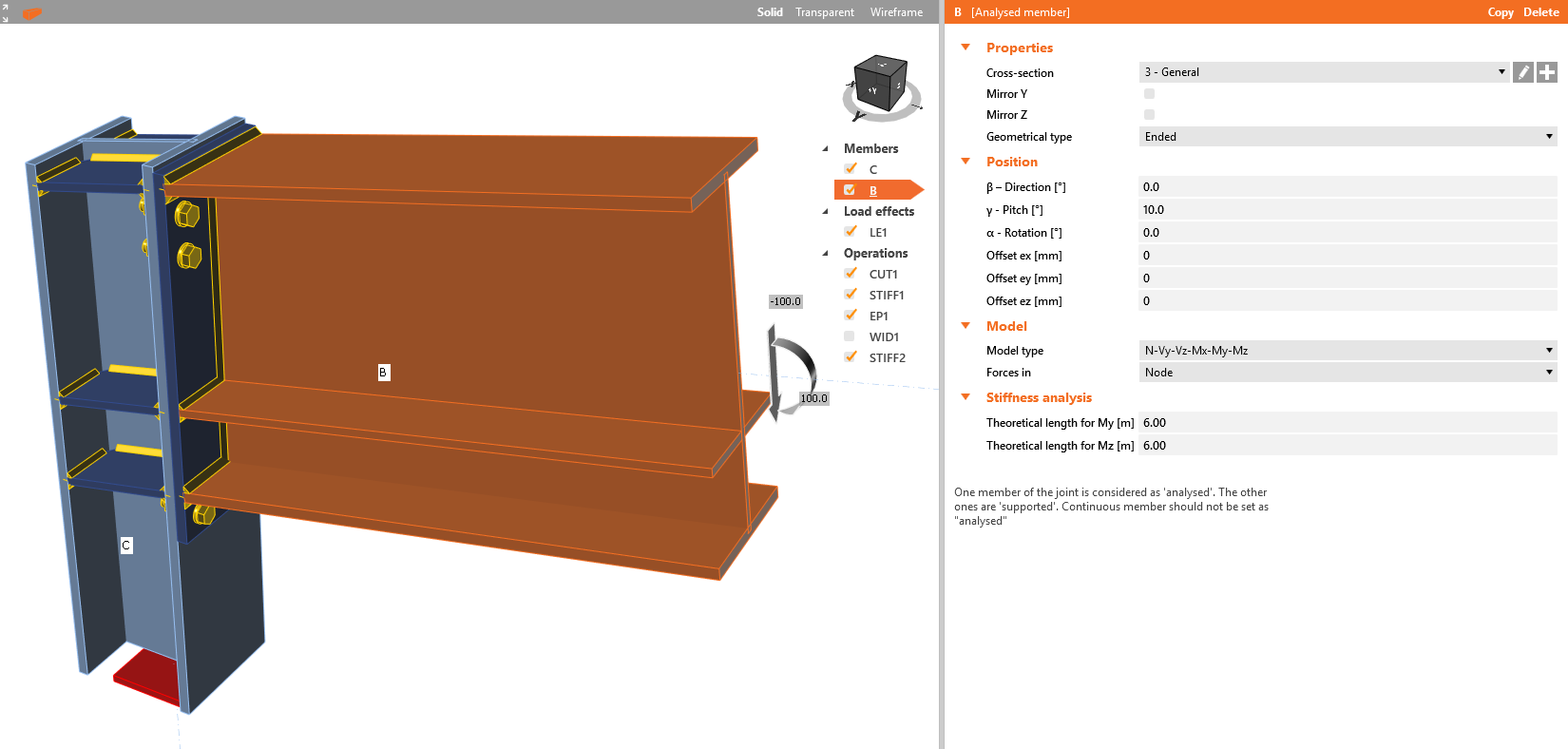Click the orange beam icon in header

[32, 13]
